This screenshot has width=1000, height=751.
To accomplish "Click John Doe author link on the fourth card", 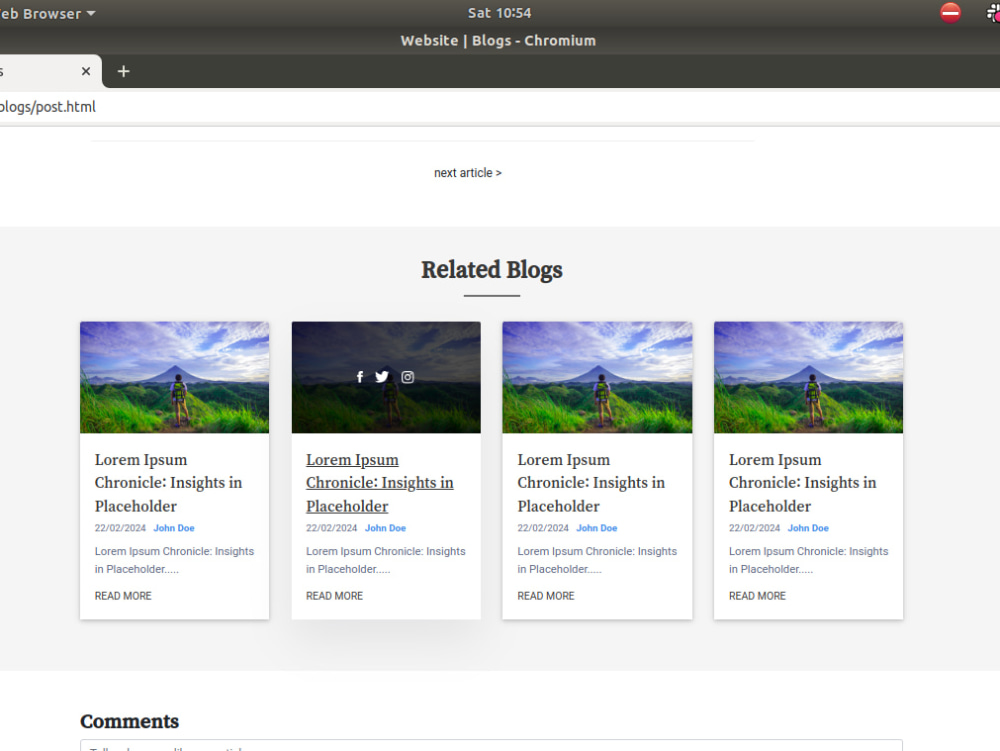I will [808, 528].
